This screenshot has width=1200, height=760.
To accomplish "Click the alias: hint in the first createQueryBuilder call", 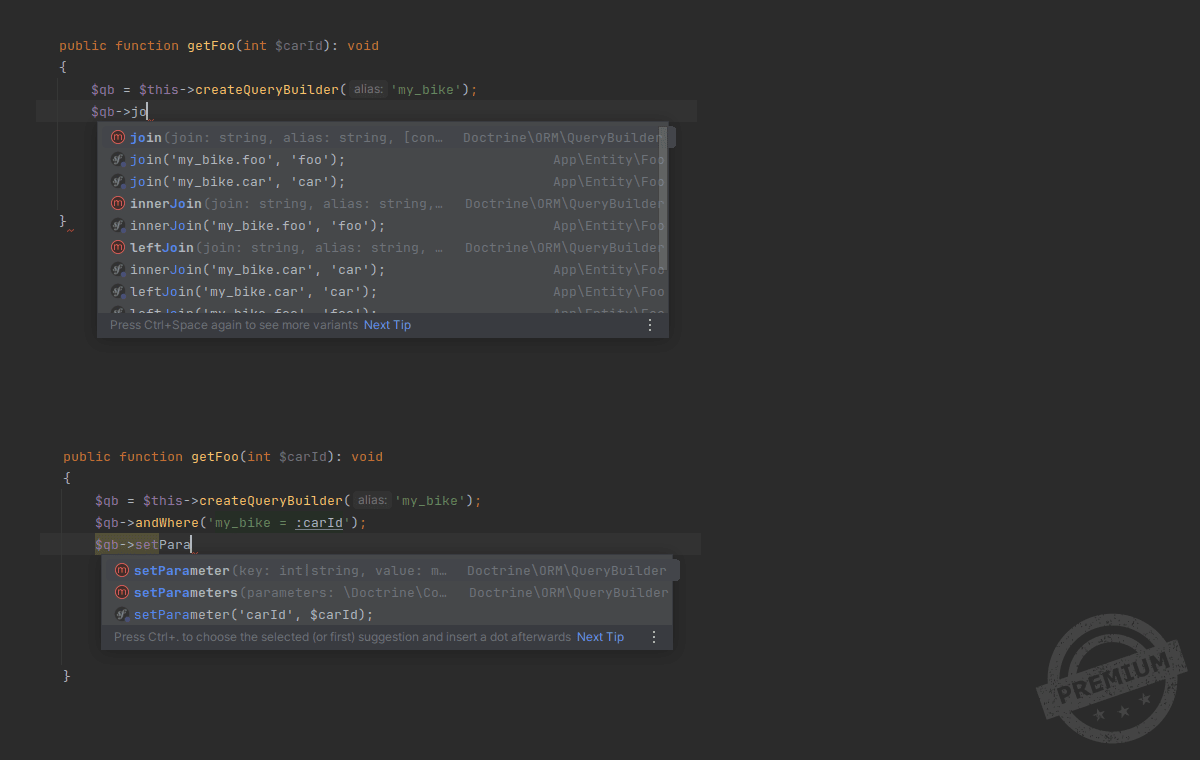I will (x=368, y=90).
